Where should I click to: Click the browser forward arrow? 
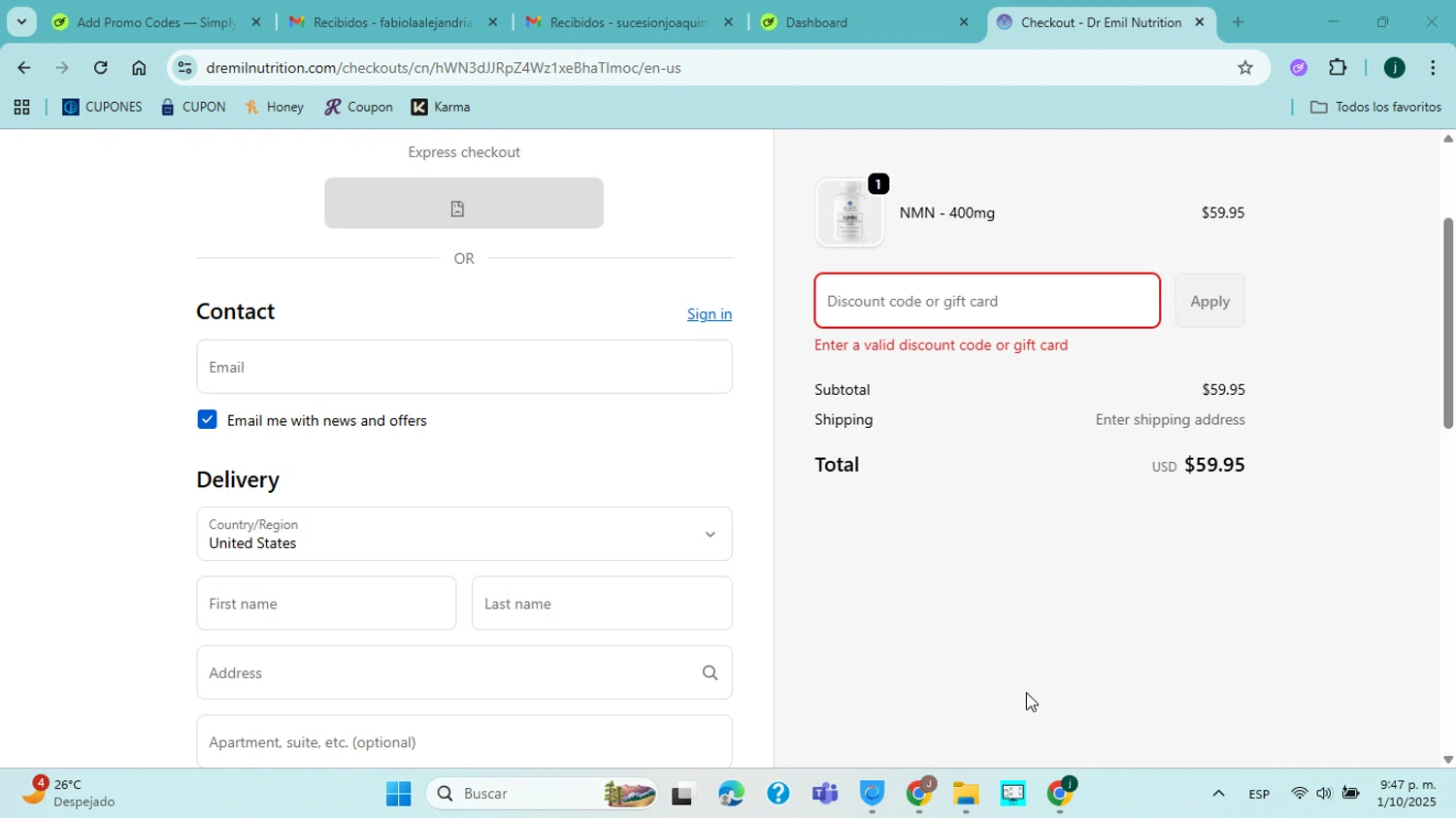pyautogui.click(x=62, y=68)
